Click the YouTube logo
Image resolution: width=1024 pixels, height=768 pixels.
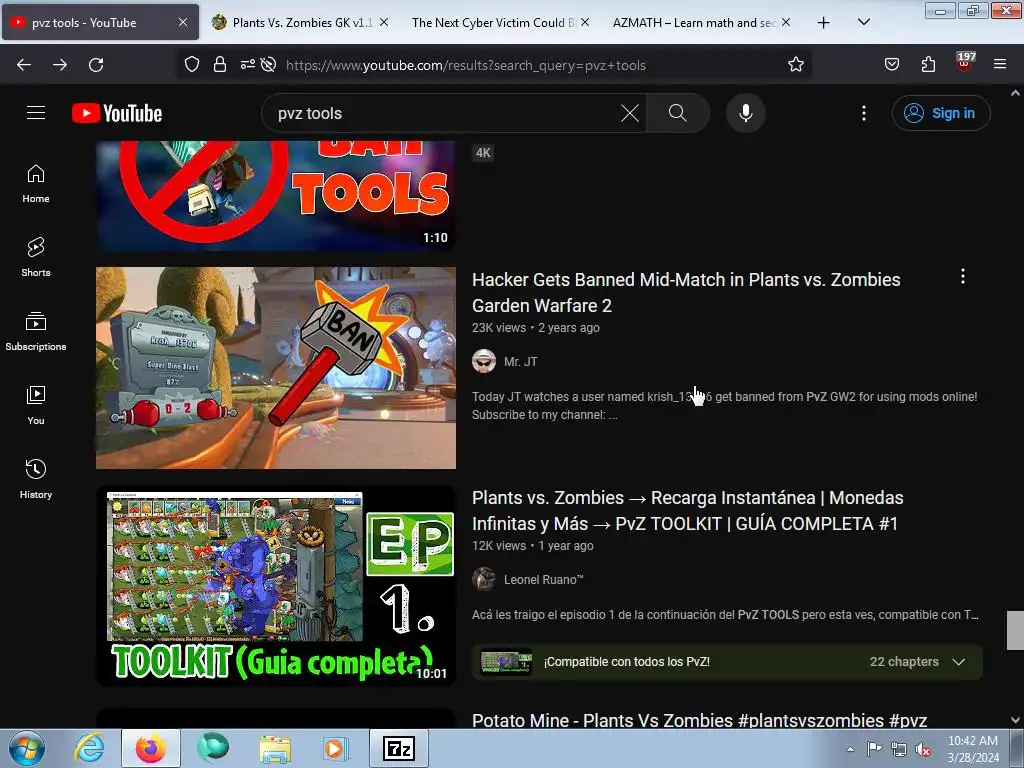tap(118, 113)
